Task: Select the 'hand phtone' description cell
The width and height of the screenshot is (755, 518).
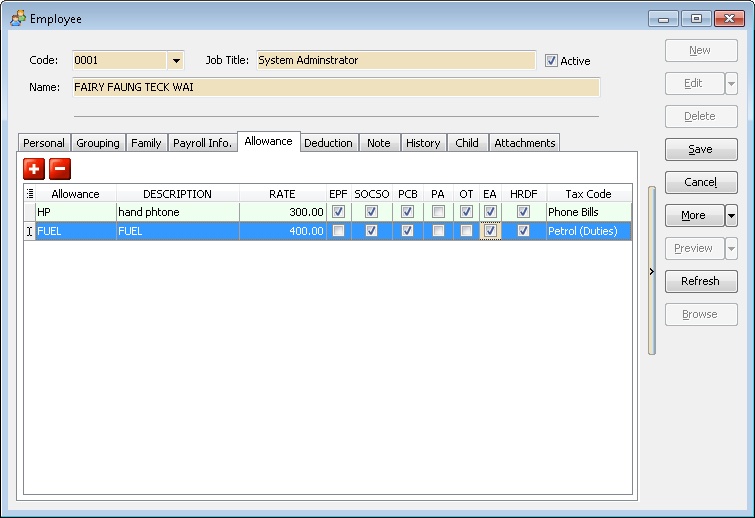Action: click(x=178, y=212)
